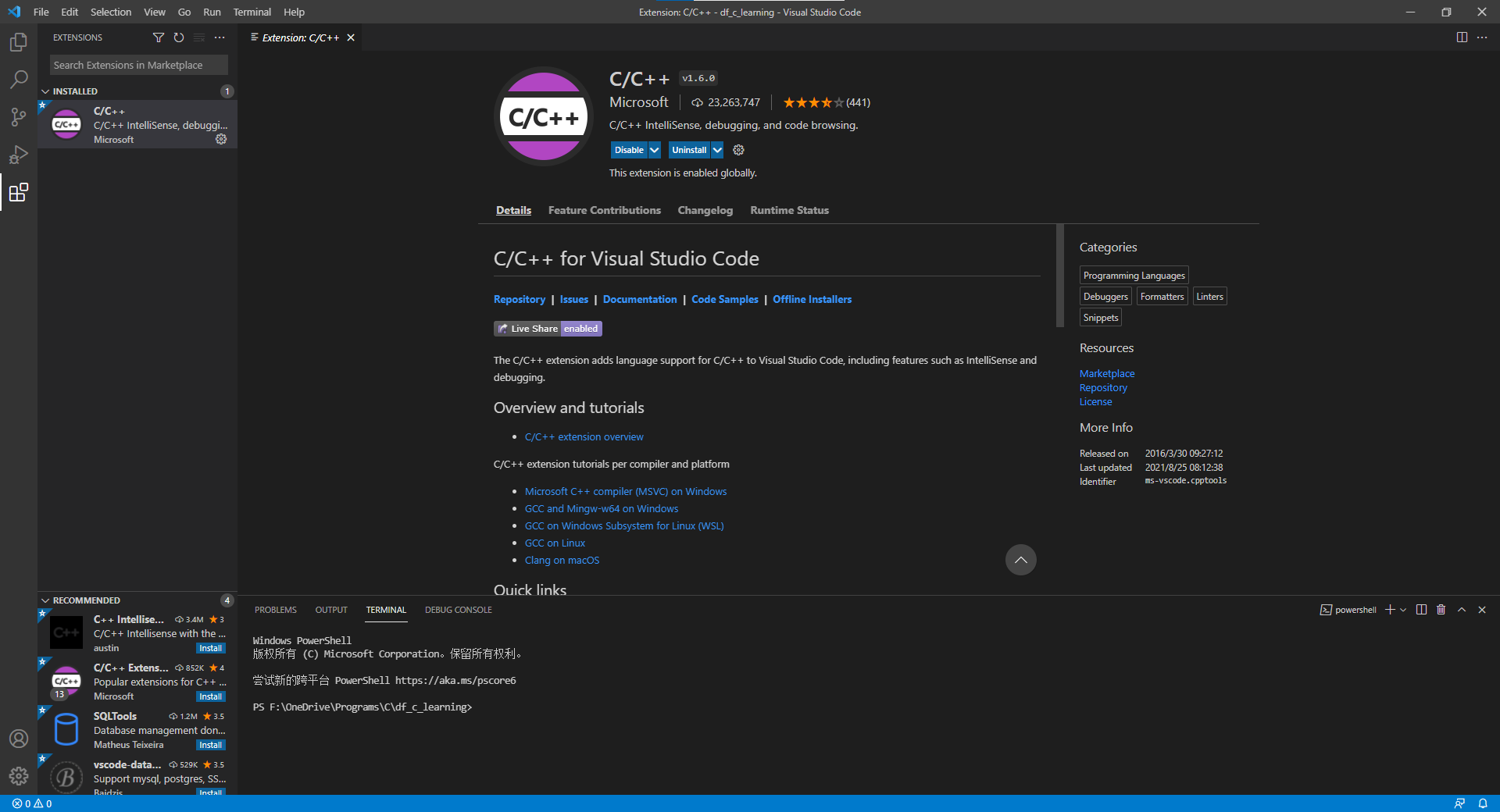Show the OUTPUT panel tab
The width and height of the screenshot is (1500, 812).
(x=331, y=610)
